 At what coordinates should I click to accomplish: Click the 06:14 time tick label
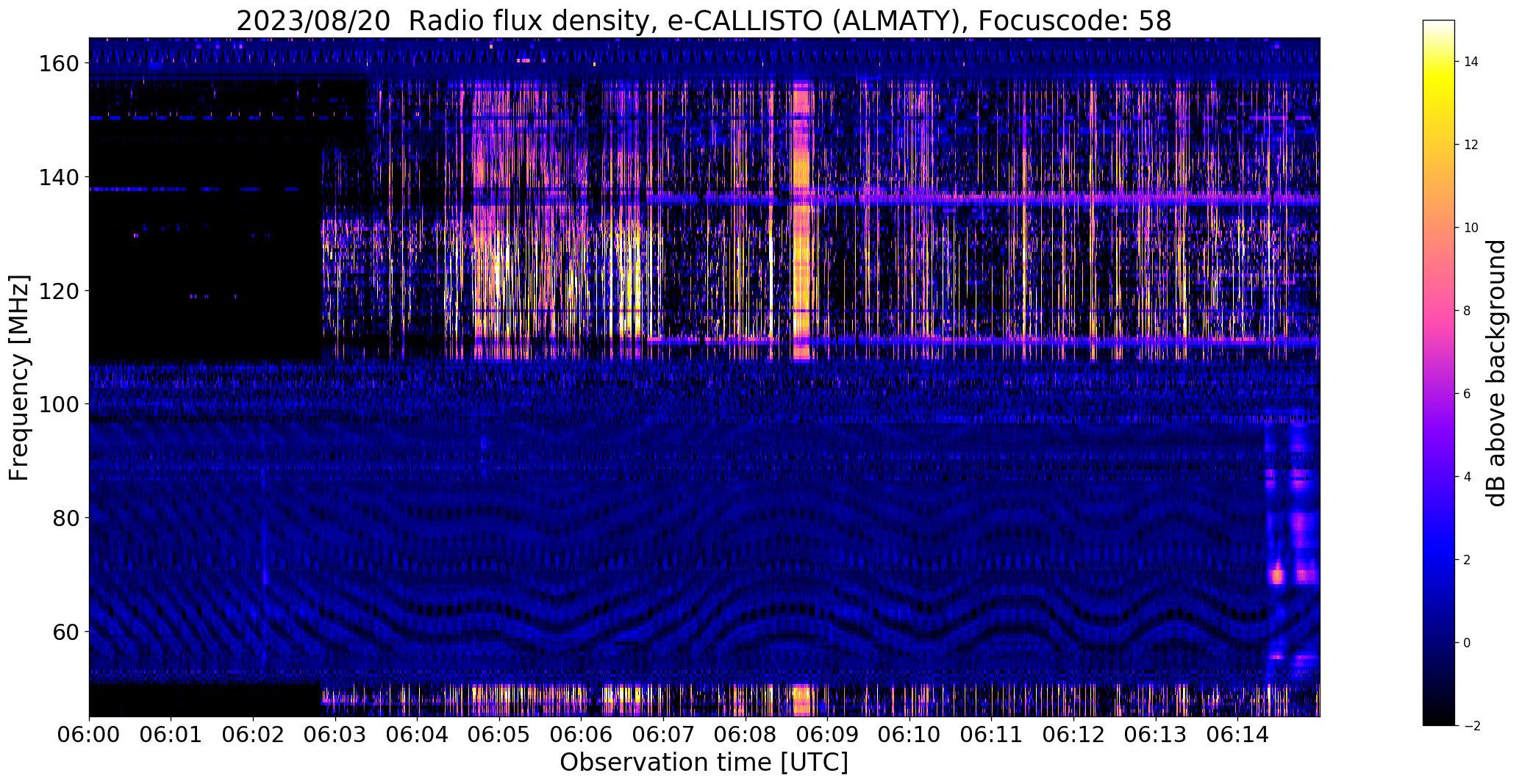tap(1237, 735)
